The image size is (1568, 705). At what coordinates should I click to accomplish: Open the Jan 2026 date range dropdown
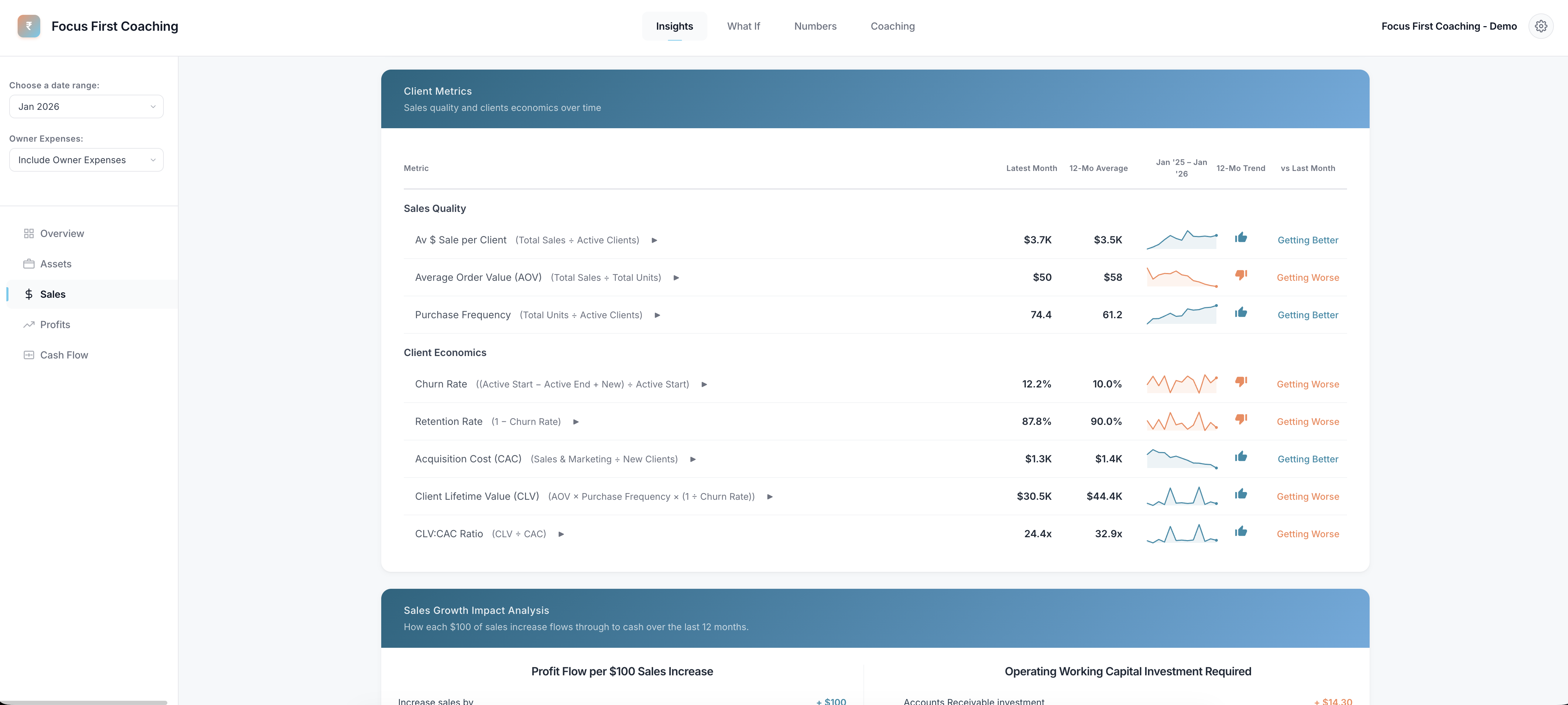(x=86, y=106)
